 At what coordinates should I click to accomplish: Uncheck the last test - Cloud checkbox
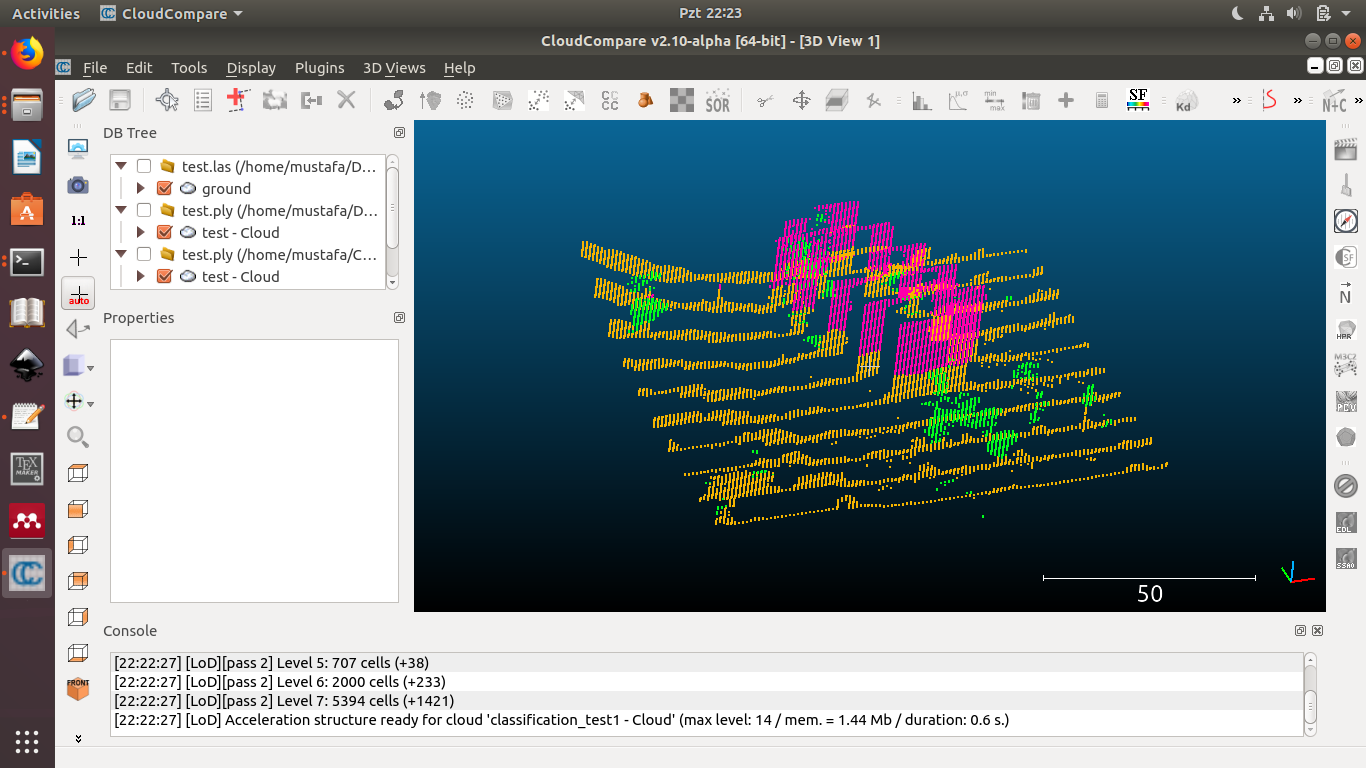click(x=165, y=277)
